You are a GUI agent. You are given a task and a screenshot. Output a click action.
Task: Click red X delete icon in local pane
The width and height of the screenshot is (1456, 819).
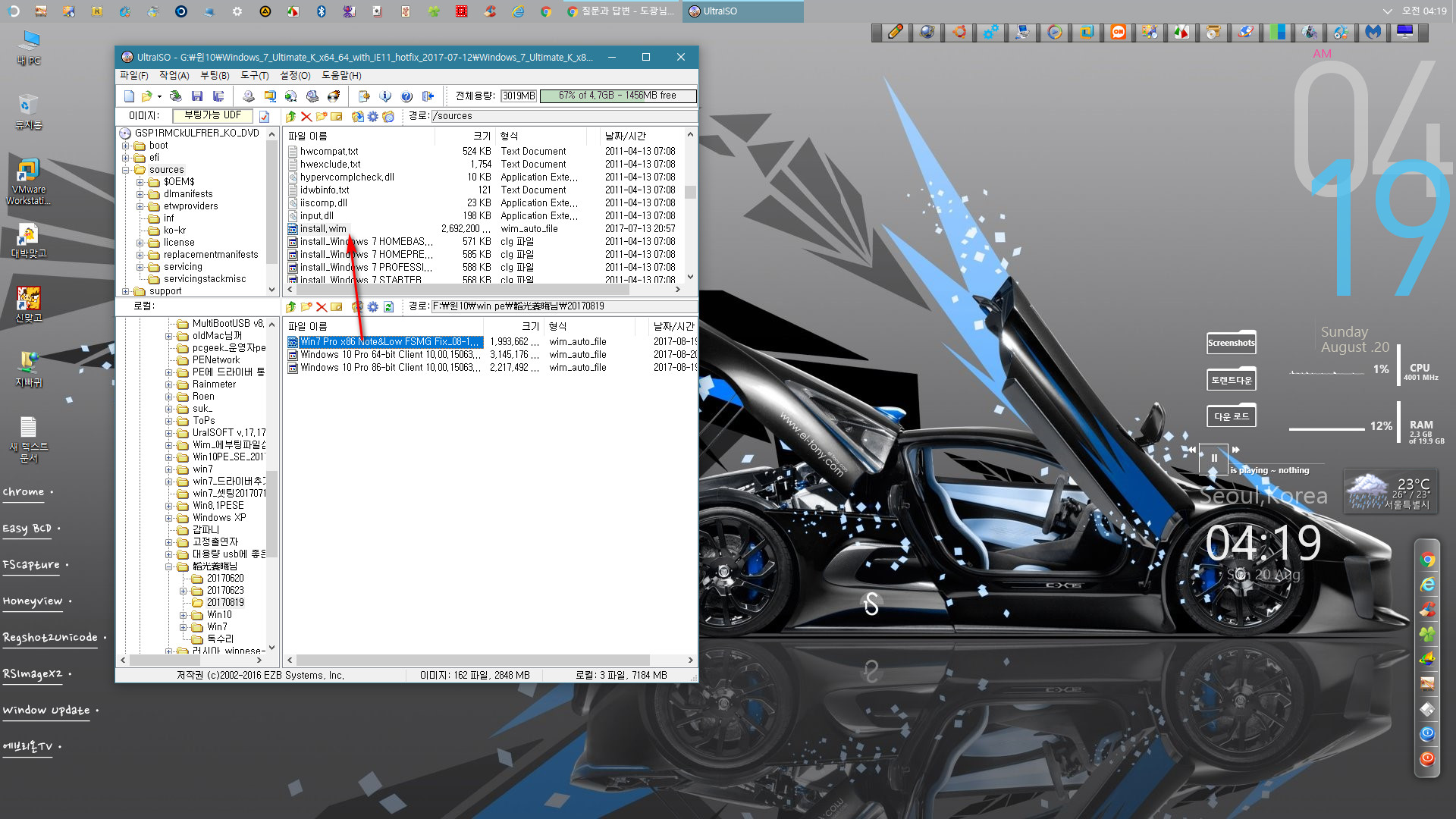(321, 306)
